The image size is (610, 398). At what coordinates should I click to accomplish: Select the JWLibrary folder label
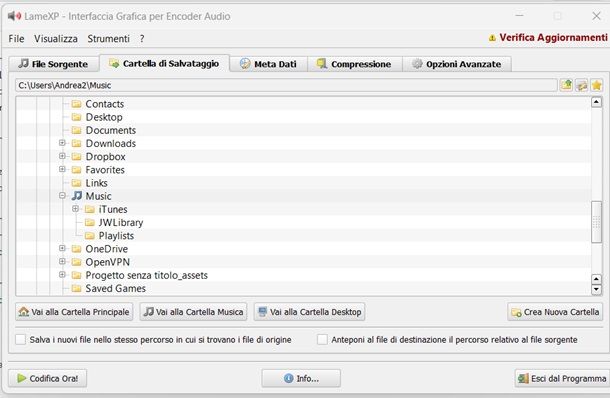coord(121,223)
